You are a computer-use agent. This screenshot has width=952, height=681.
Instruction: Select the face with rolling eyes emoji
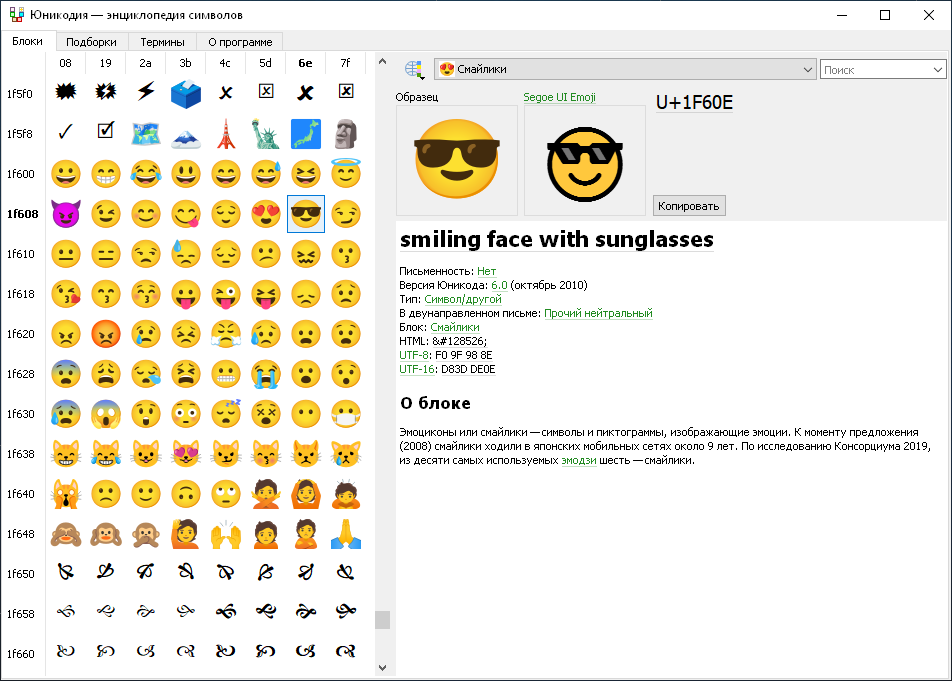click(226, 494)
